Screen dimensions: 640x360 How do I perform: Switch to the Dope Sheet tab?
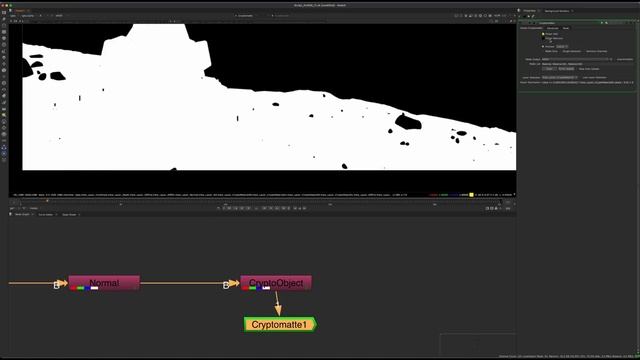(x=69, y=214)
